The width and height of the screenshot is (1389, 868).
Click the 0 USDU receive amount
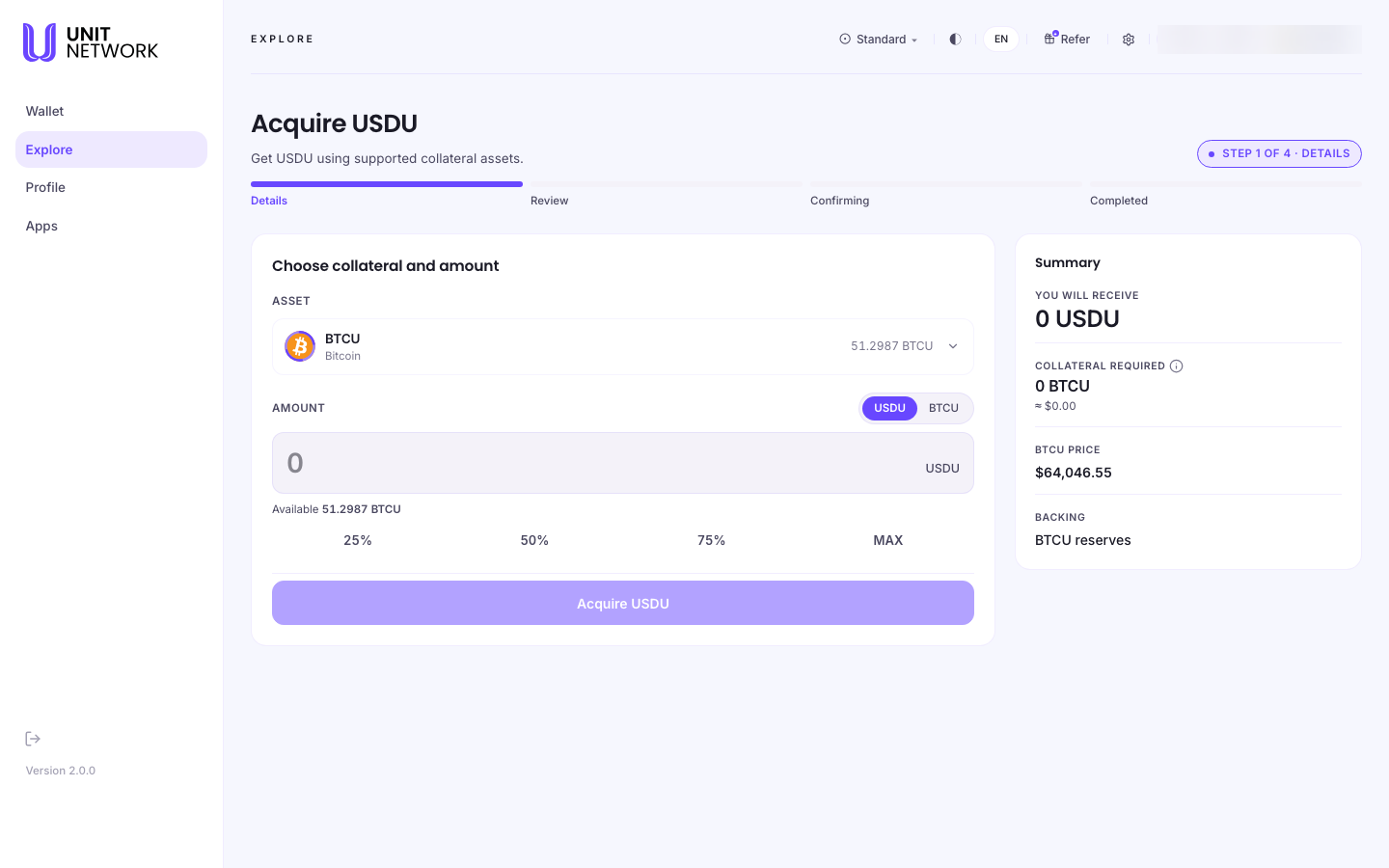[1077, 319]
